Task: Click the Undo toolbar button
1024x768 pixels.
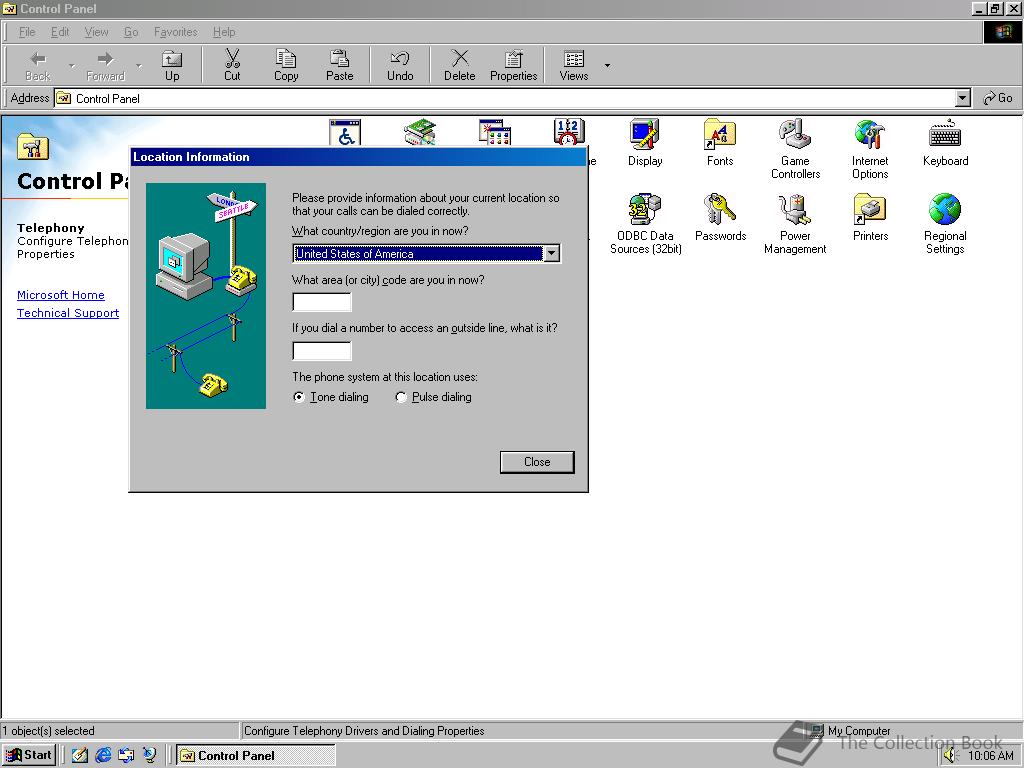Action: (x=400, y=65)
